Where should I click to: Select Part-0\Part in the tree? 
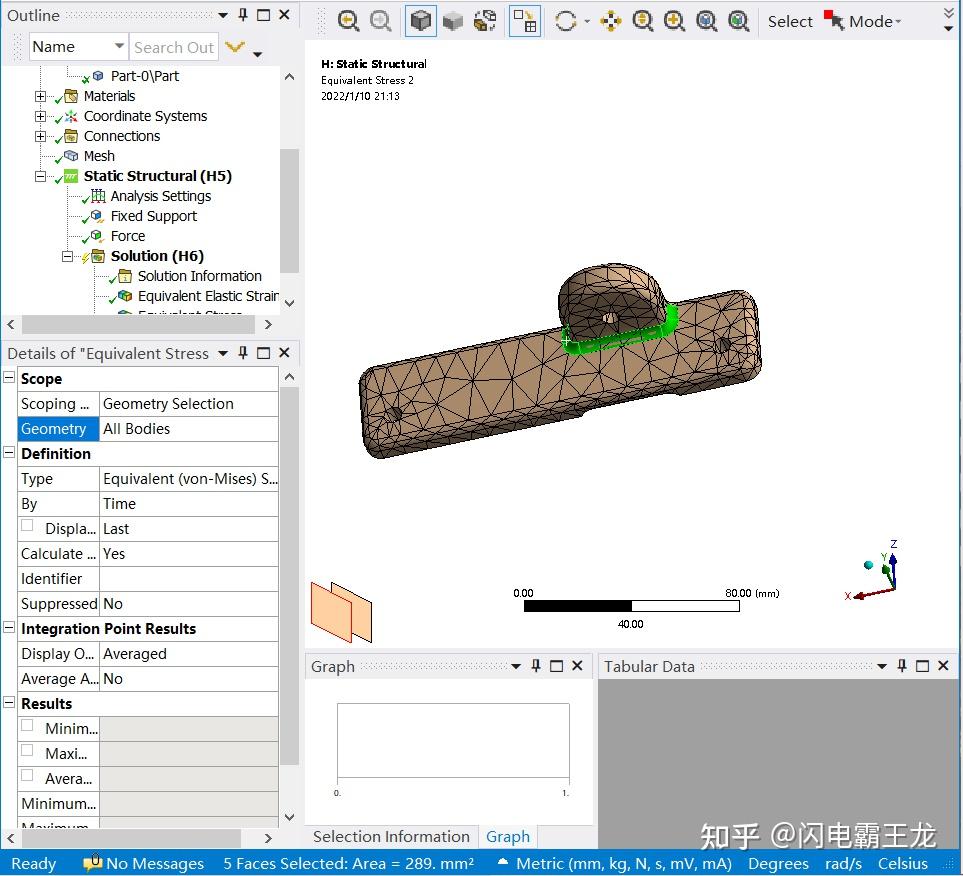point(144,76)
